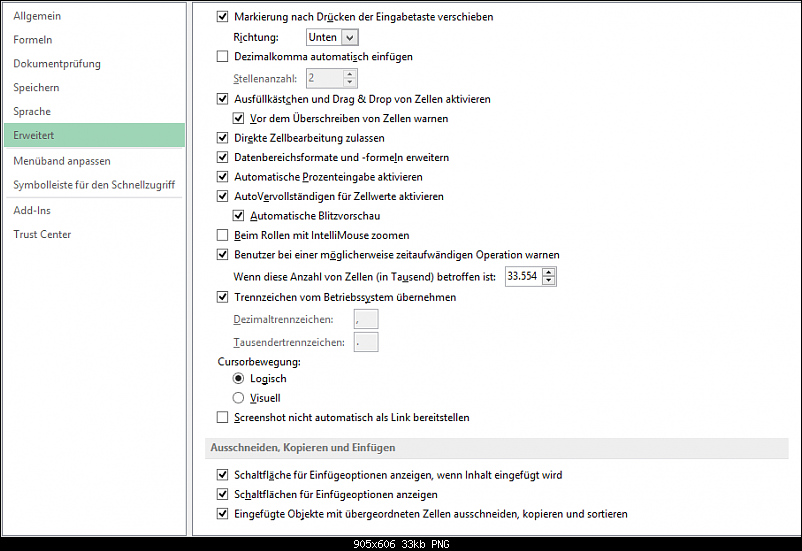Open Menüband anpassen settings

click(62, 161)
